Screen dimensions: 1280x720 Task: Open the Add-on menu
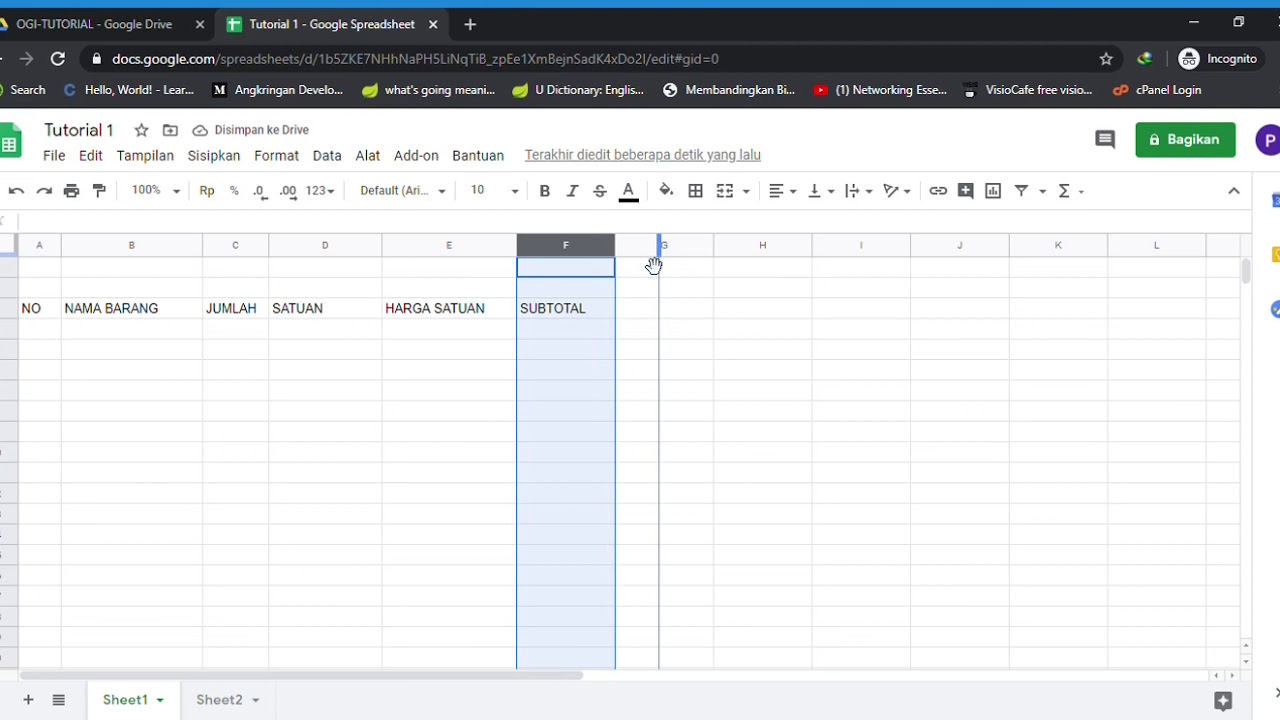[x=416, y=156]
